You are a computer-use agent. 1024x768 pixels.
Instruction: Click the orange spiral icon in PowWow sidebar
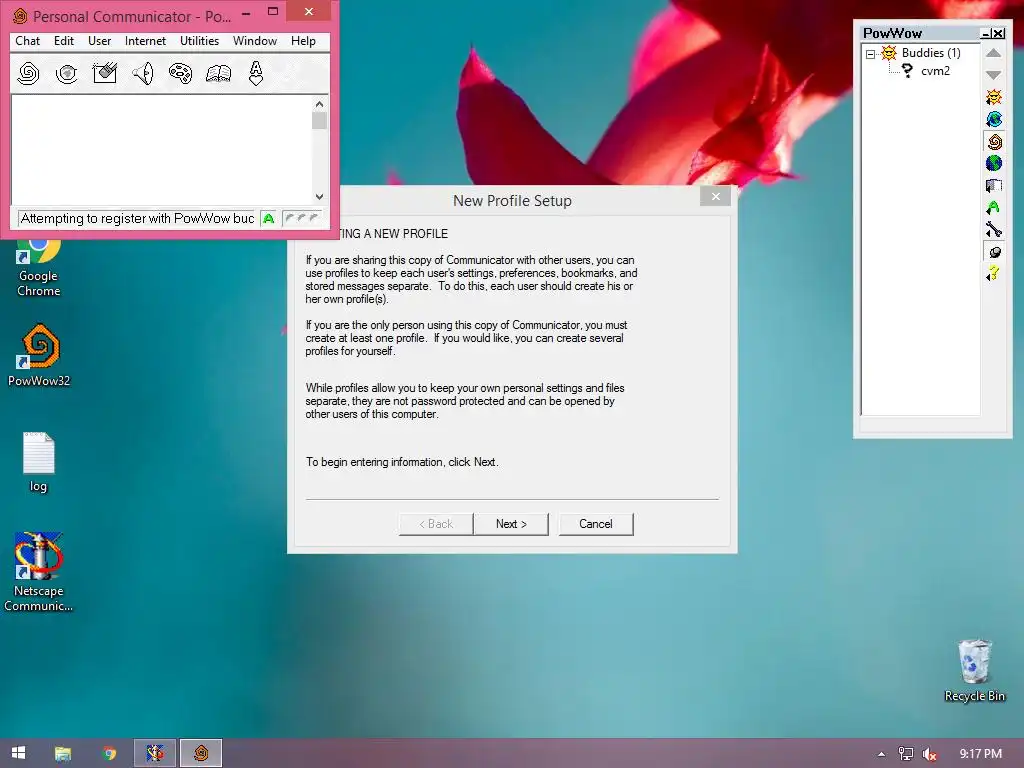994,142
